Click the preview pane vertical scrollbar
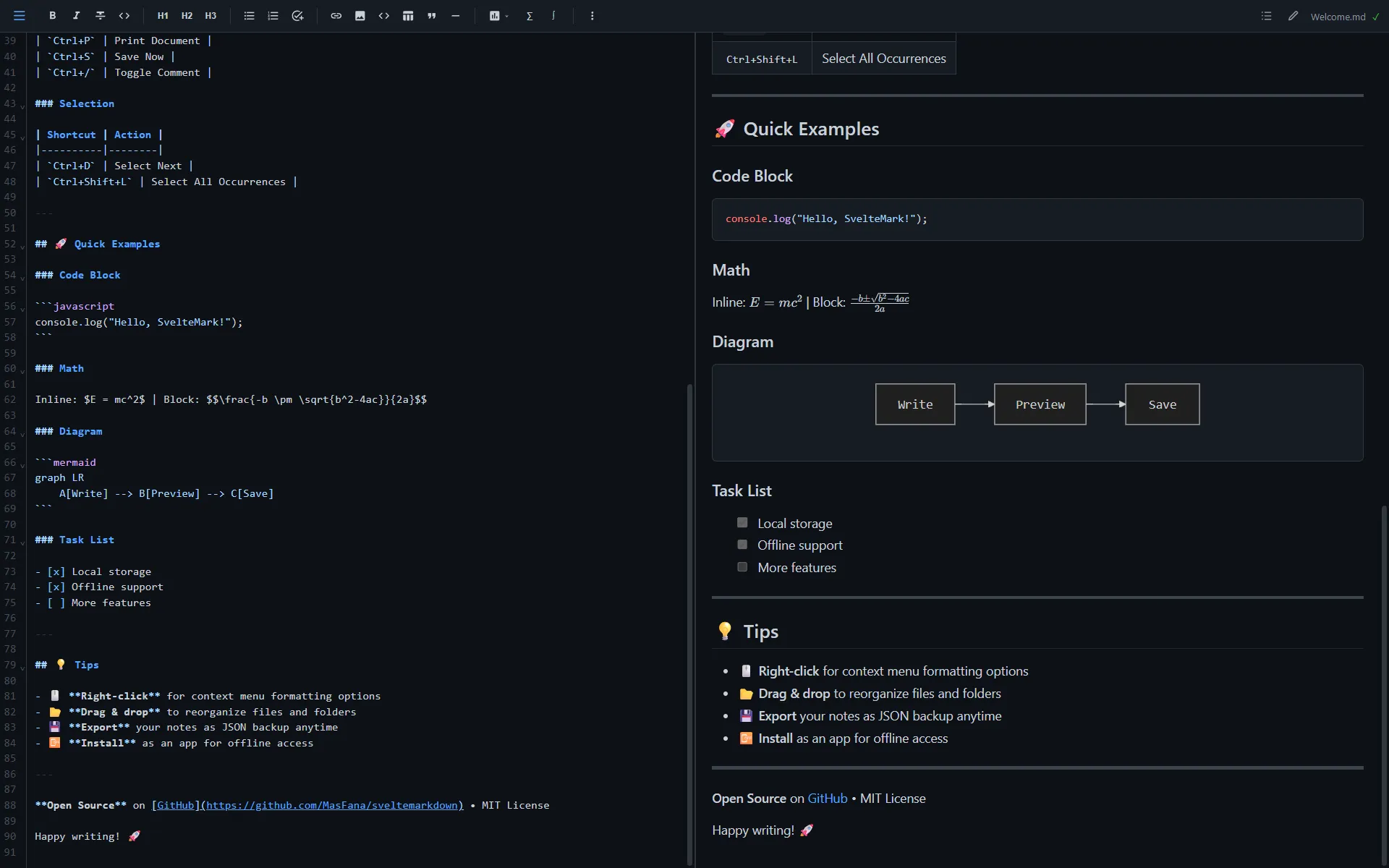Viewport: 1389px width, 868px height. click(1384, 684)
